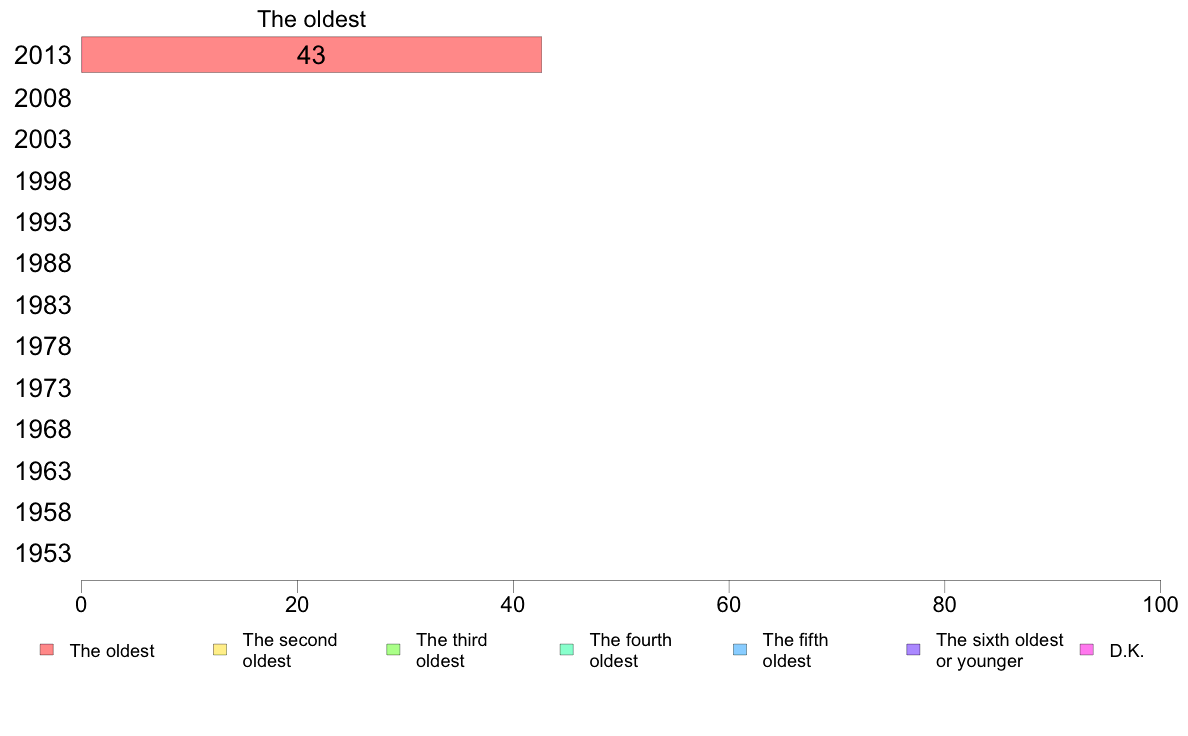Select the blue 'The fifth oldest' swatch
Image resolution: width=1188 pixels, height=736 pixels.
point(740,650)
